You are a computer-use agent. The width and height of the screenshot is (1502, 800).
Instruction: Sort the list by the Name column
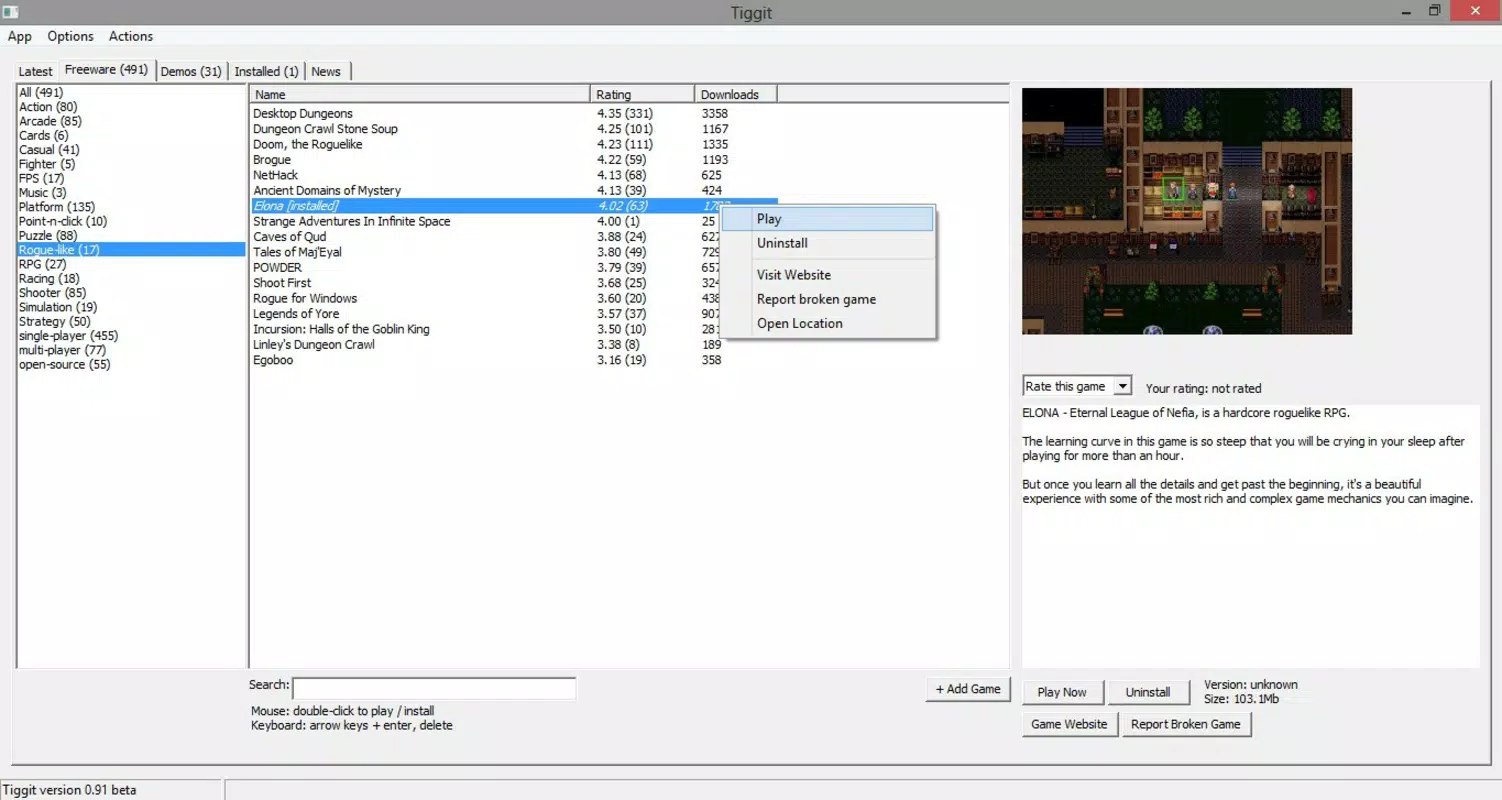point(420,95)
